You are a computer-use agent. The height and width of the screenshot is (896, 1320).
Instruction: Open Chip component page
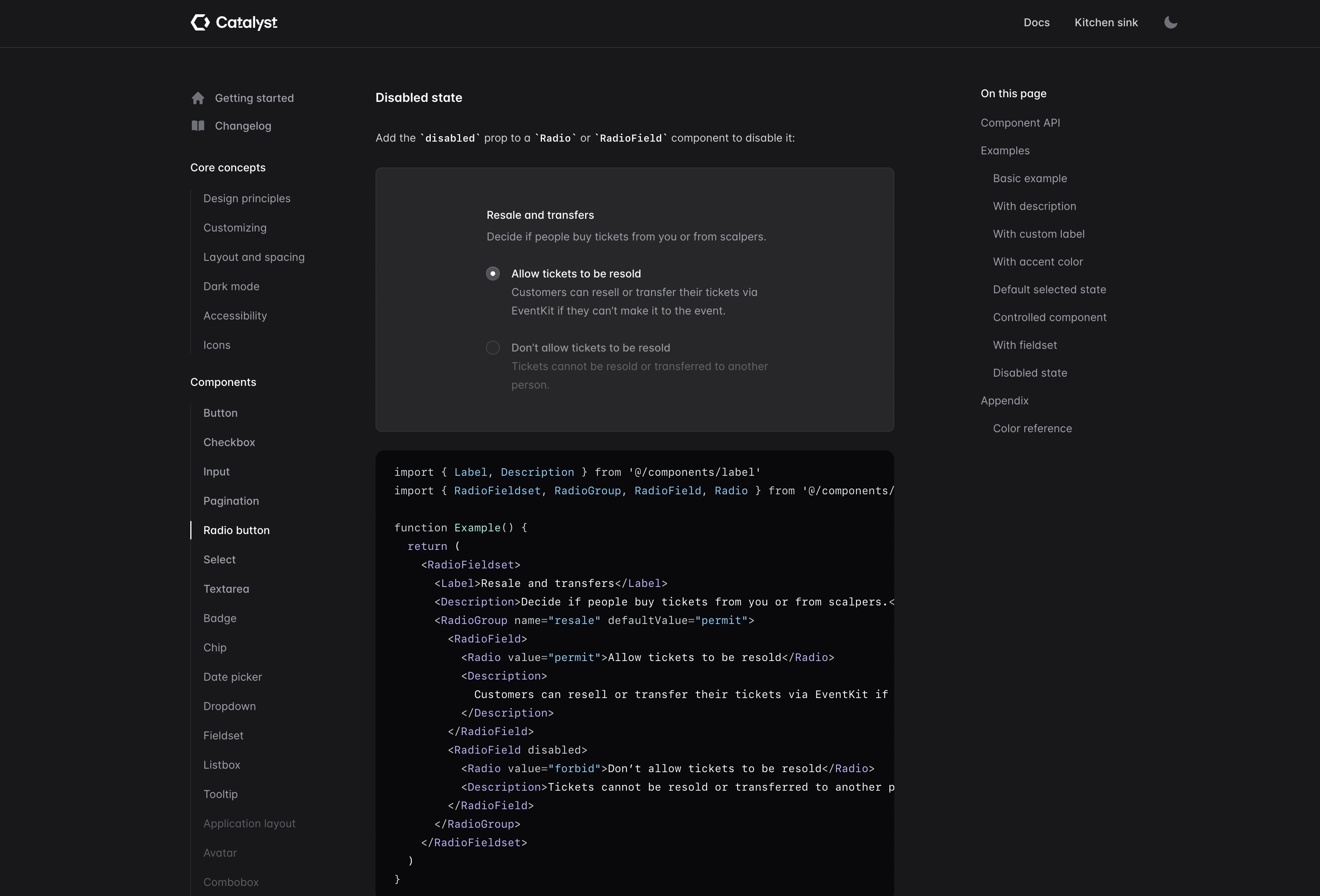(215, 648)
